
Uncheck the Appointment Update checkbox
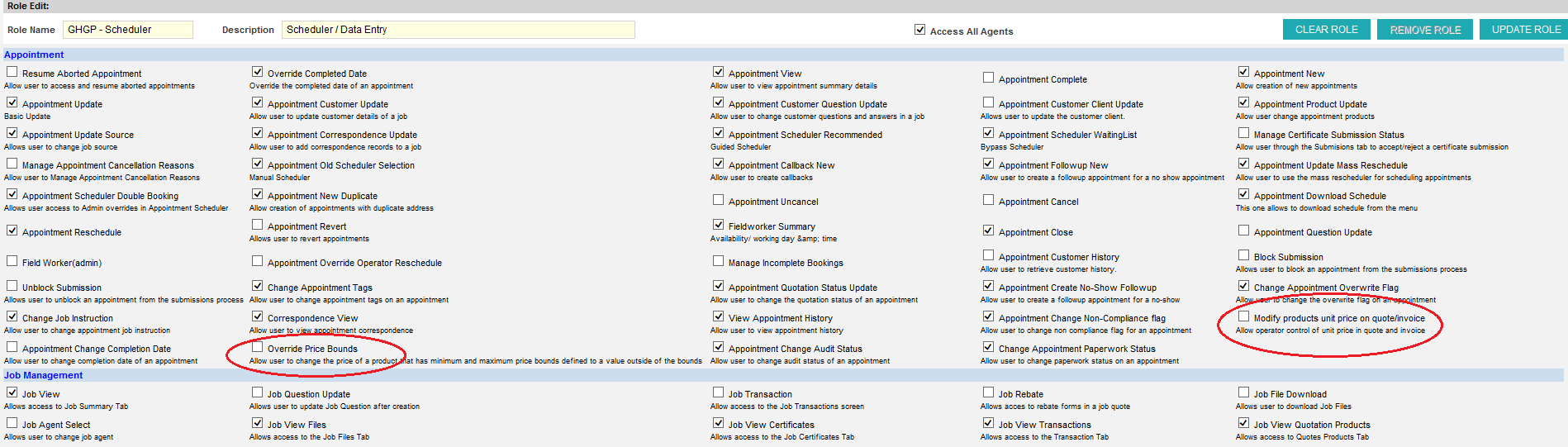coord(12,102)
